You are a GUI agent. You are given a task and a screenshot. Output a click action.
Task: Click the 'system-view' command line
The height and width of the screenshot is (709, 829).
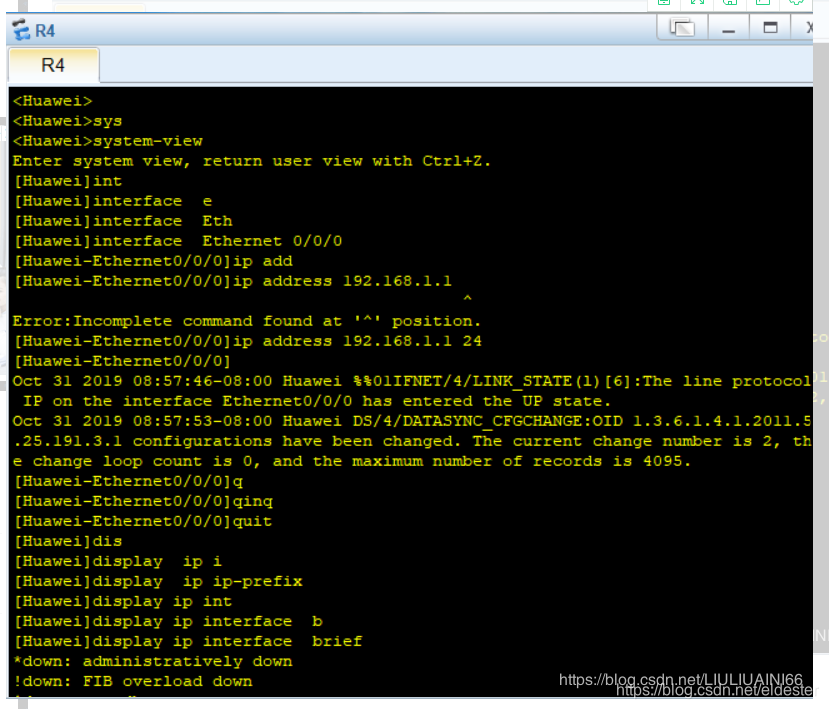pyautogui.click(x=108, y=141)
